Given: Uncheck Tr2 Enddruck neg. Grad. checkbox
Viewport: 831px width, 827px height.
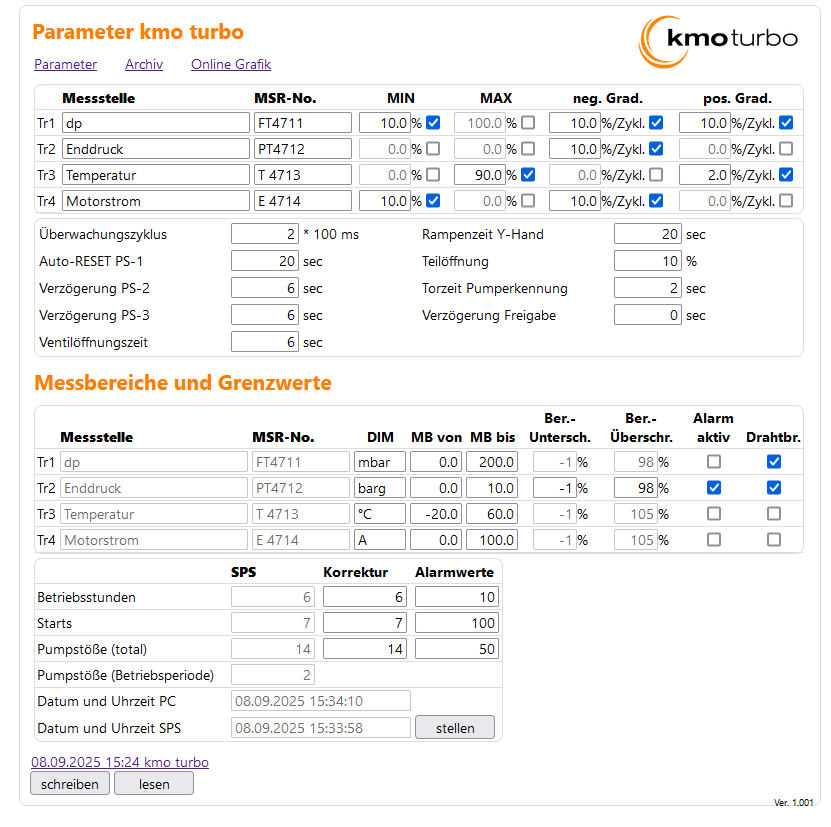Looking at the screenshot, I should point(656,148).
